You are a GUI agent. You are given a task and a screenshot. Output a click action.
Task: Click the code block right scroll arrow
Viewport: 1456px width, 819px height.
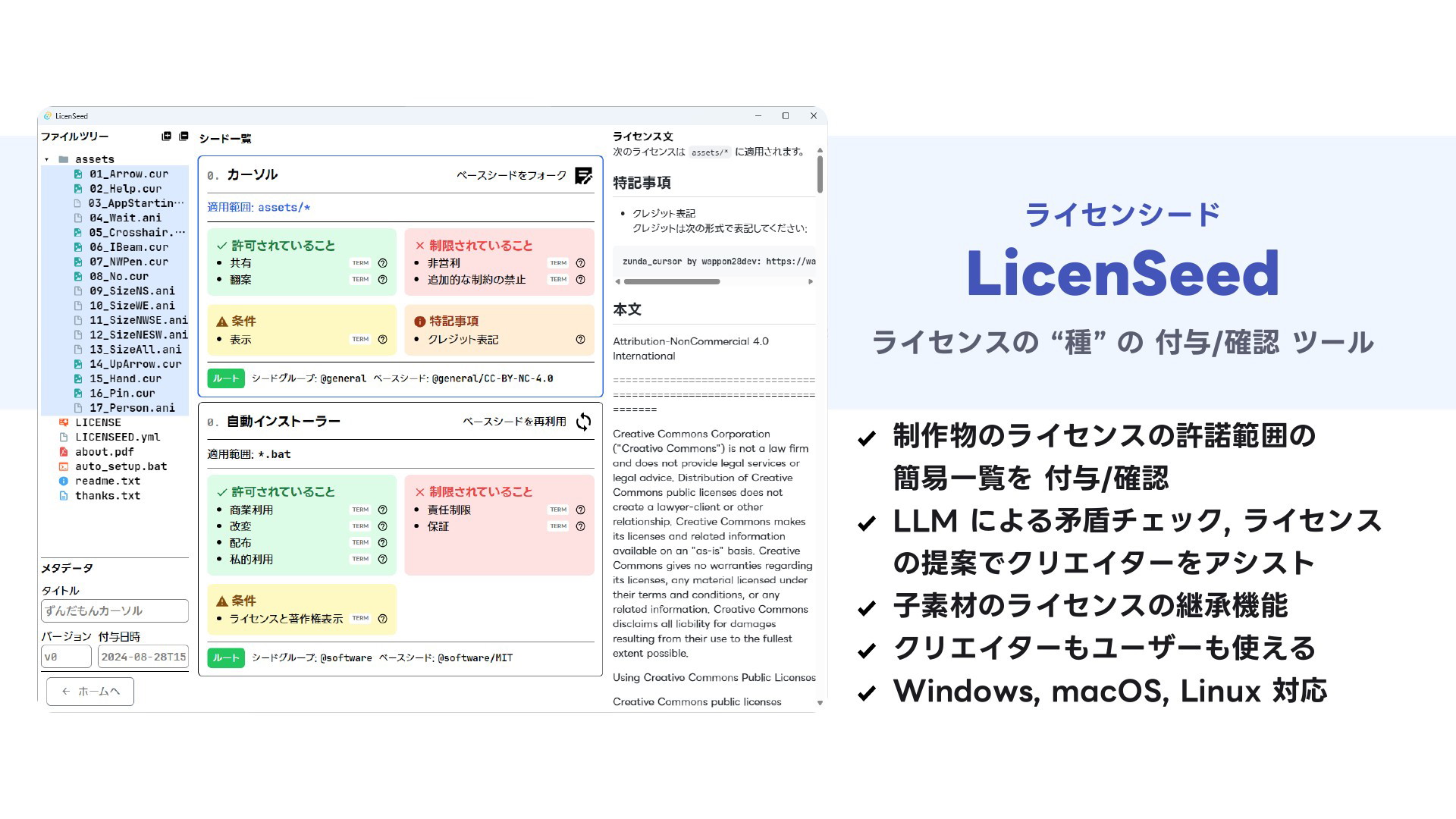[x=811, y=282]
